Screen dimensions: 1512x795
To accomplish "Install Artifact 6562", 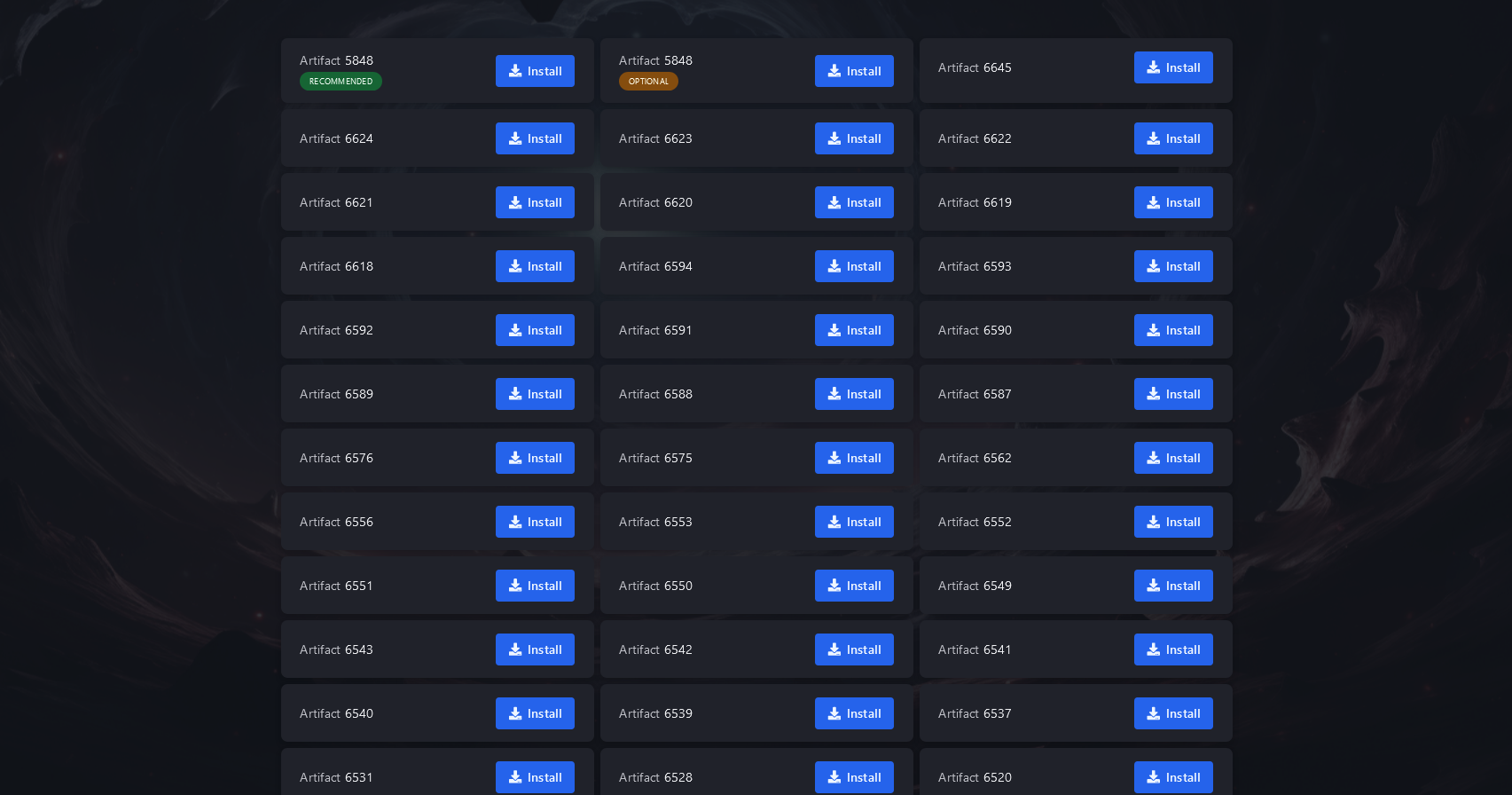I will point(1173,458).
